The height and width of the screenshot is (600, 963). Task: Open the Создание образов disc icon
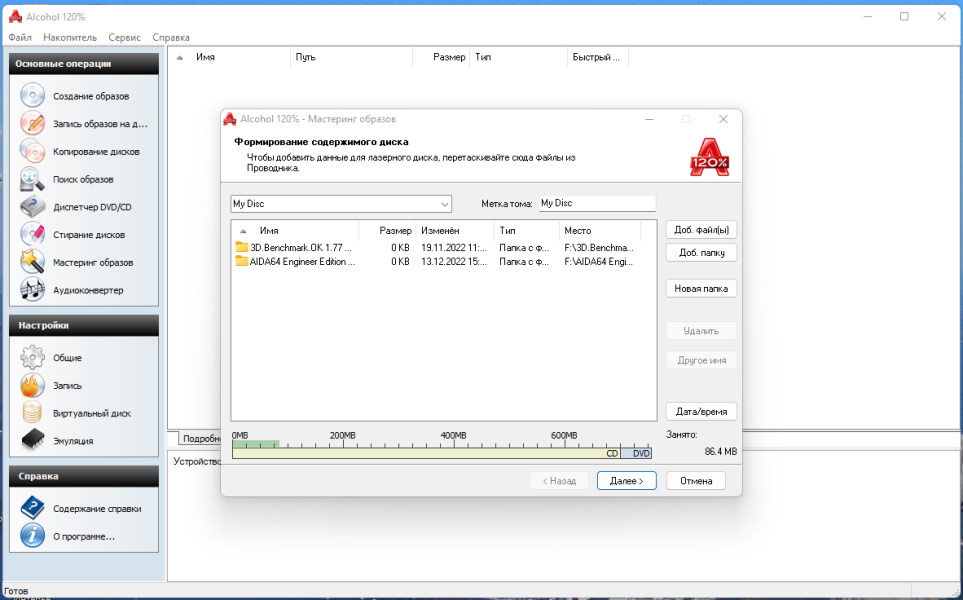33,95
